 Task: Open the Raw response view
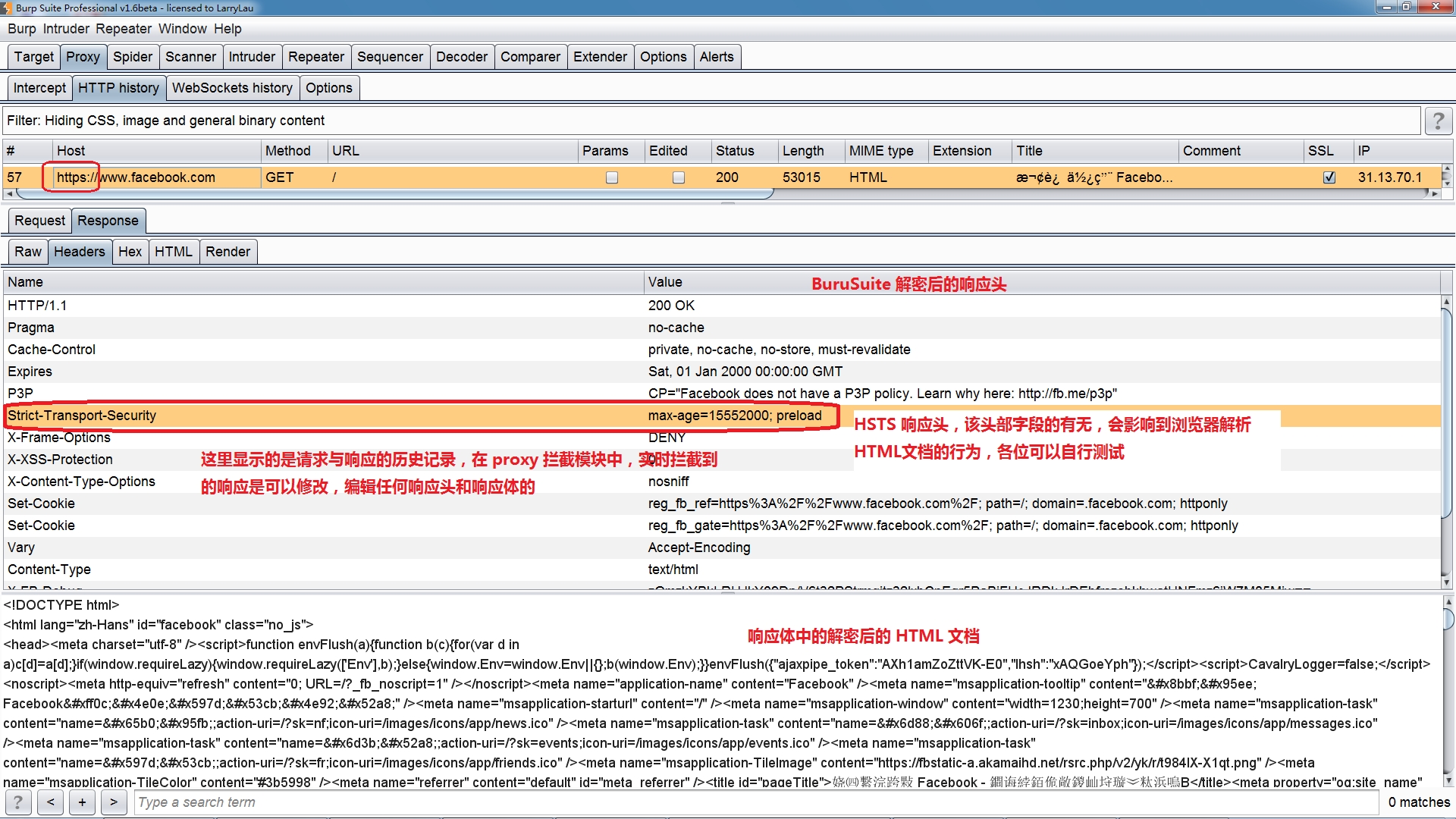pyautogui.click(x=28, y=252)
